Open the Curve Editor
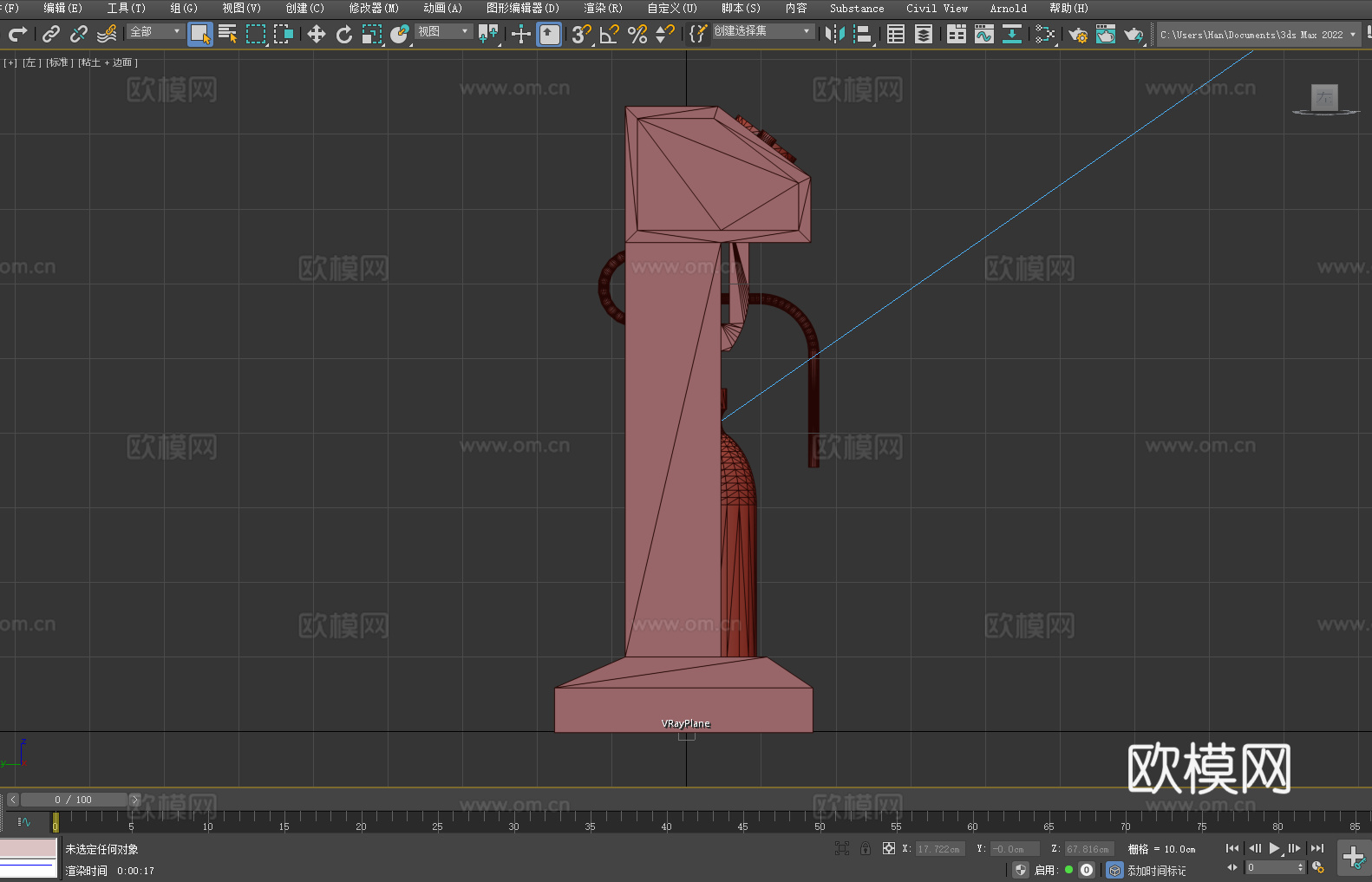Image resolution: width=1372 pixels, height=882 pixels. click(x=983, y=34)
